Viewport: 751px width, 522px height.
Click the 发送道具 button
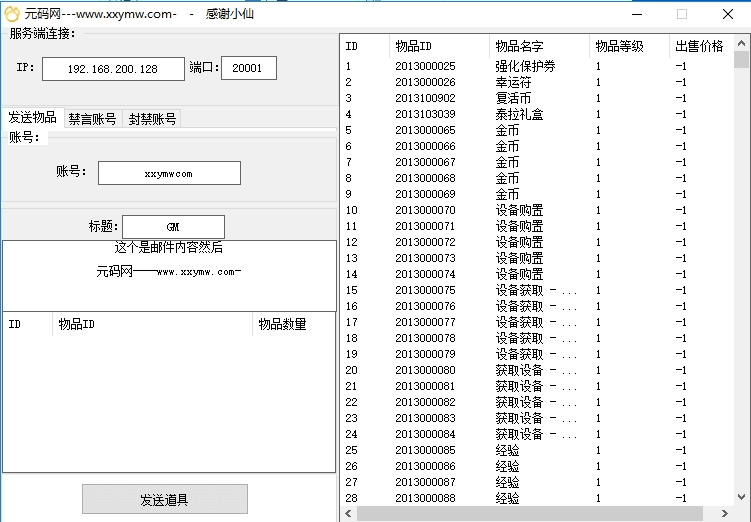click(x=165, y=499)
